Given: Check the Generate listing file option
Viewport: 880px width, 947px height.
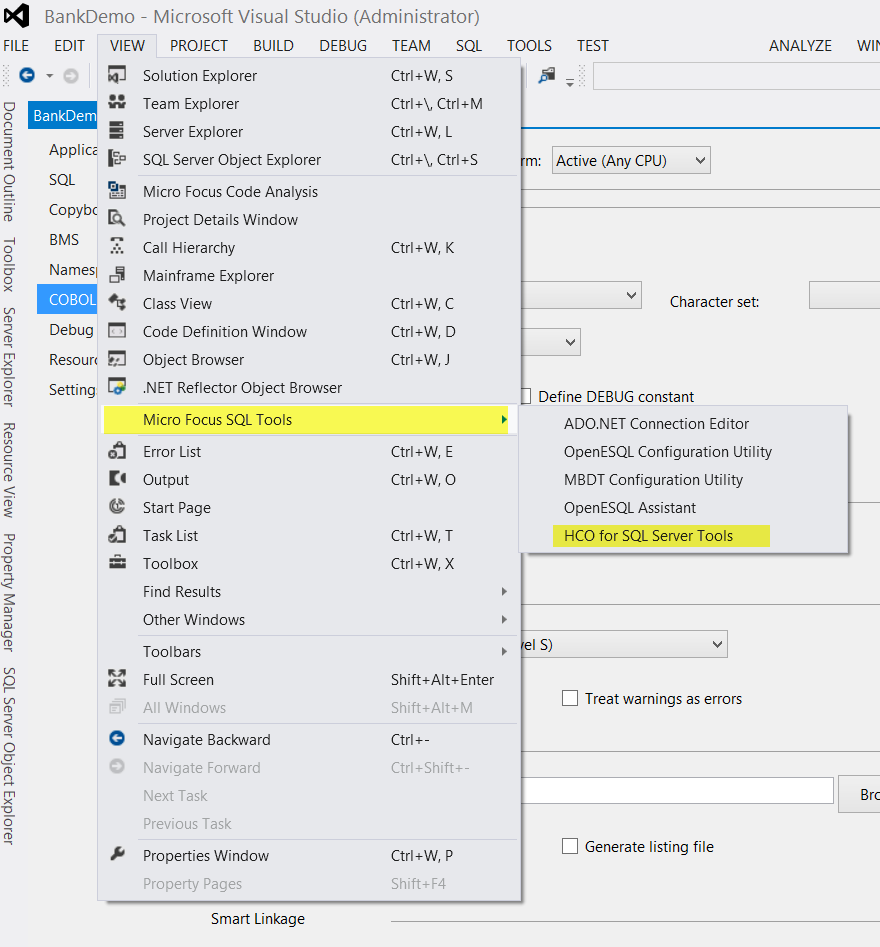Looking at the screenshot, I should [570, 847].
